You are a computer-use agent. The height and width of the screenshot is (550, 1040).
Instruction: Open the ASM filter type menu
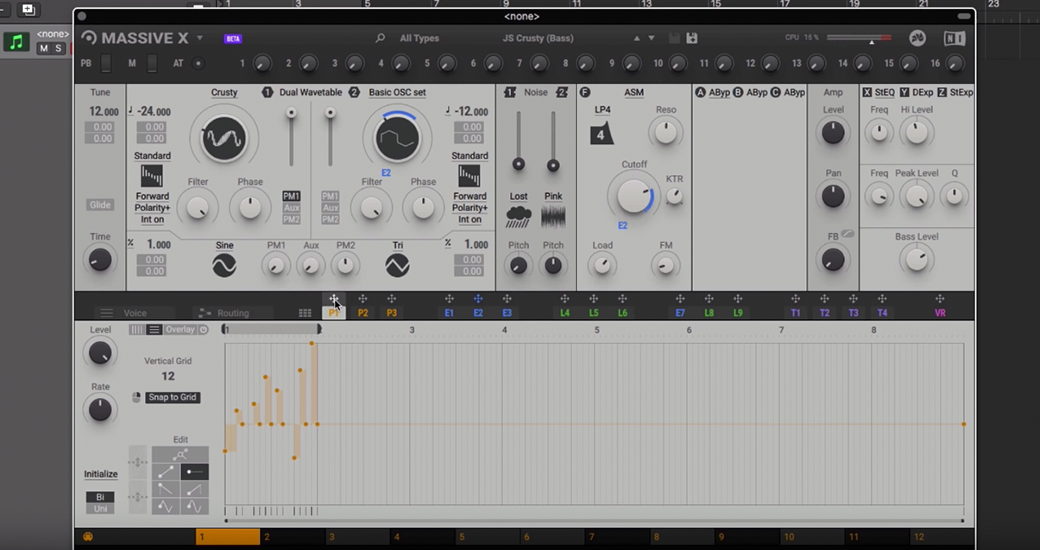pos(633,92)
